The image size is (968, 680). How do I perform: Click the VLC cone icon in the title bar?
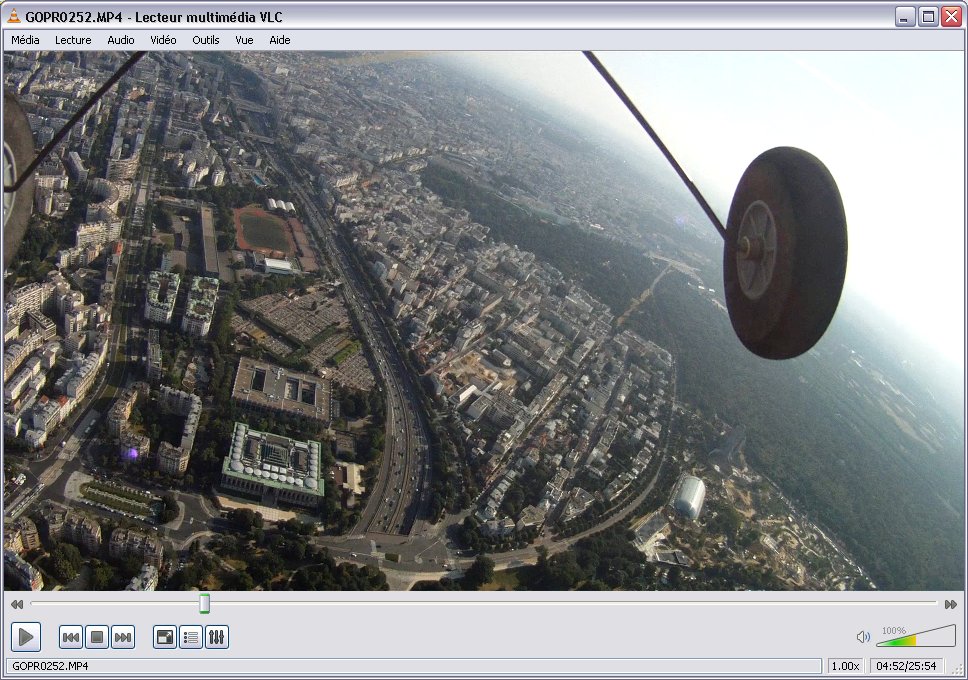[x=14, y=17]
